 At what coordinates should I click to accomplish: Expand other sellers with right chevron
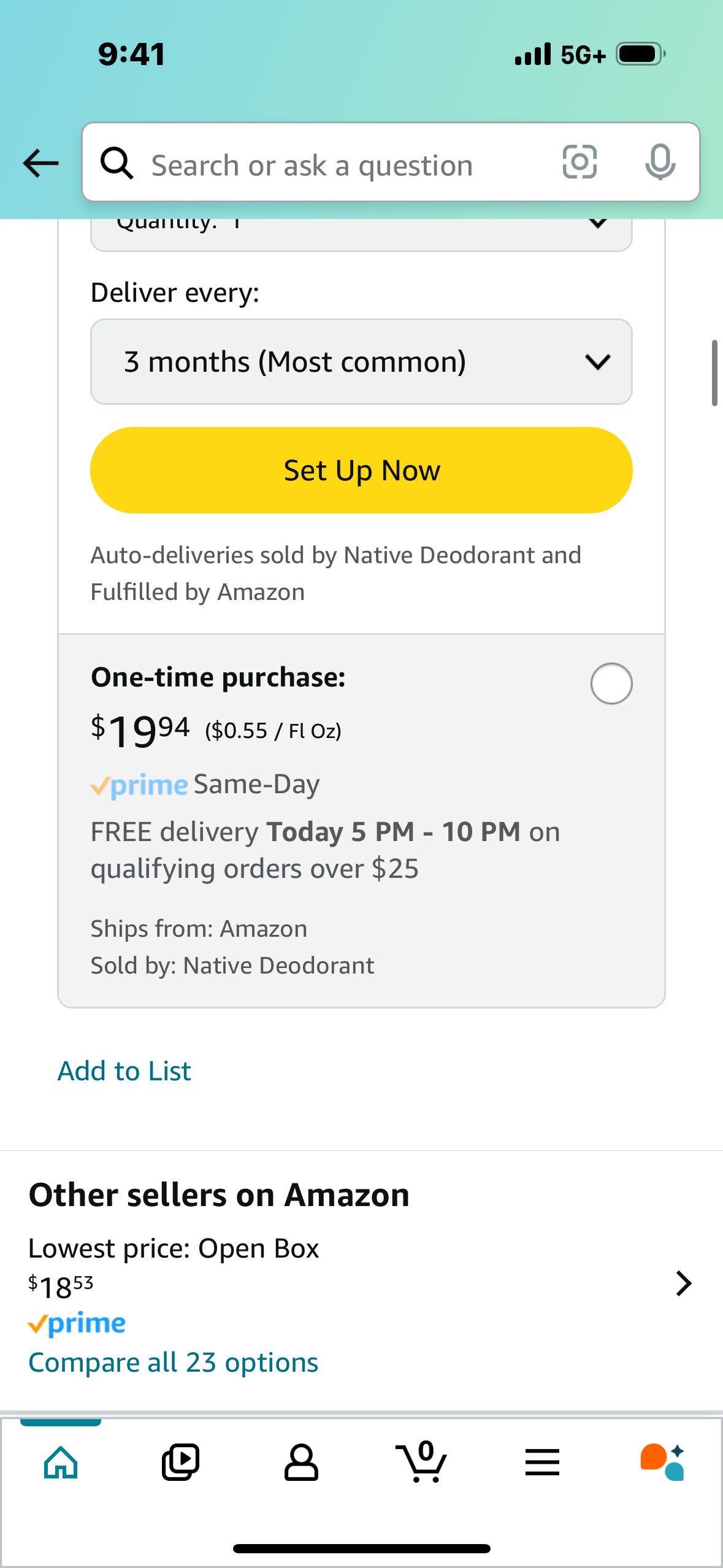(x=683, y=1283)
